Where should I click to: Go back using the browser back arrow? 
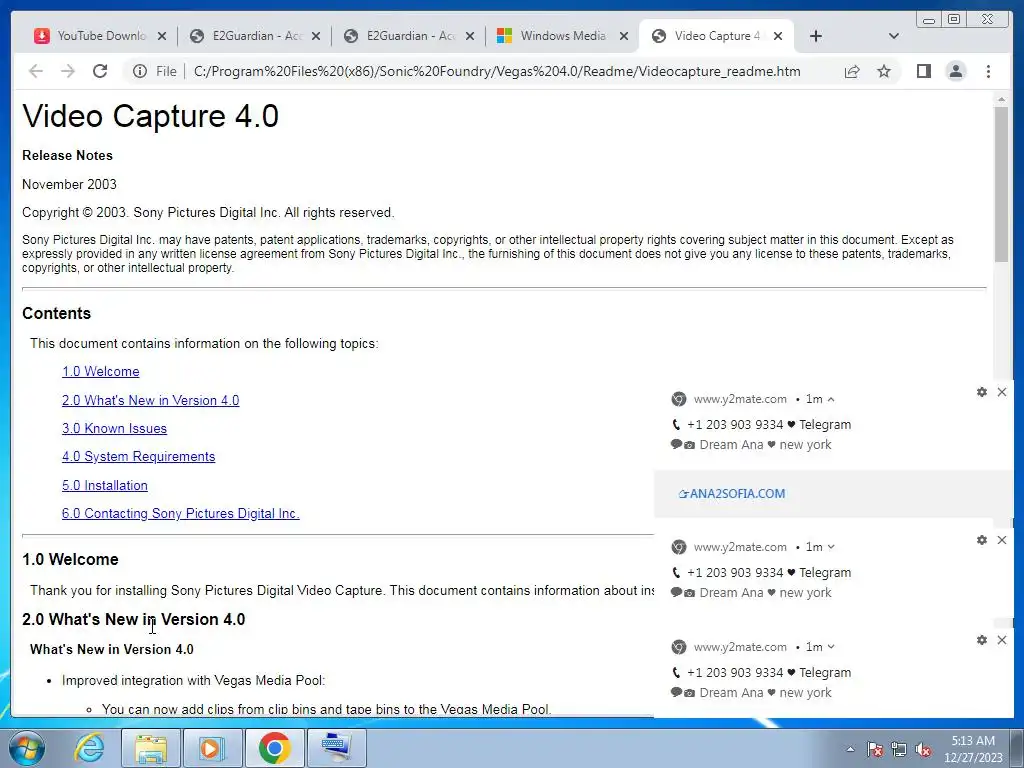click(x=36, y=71)
